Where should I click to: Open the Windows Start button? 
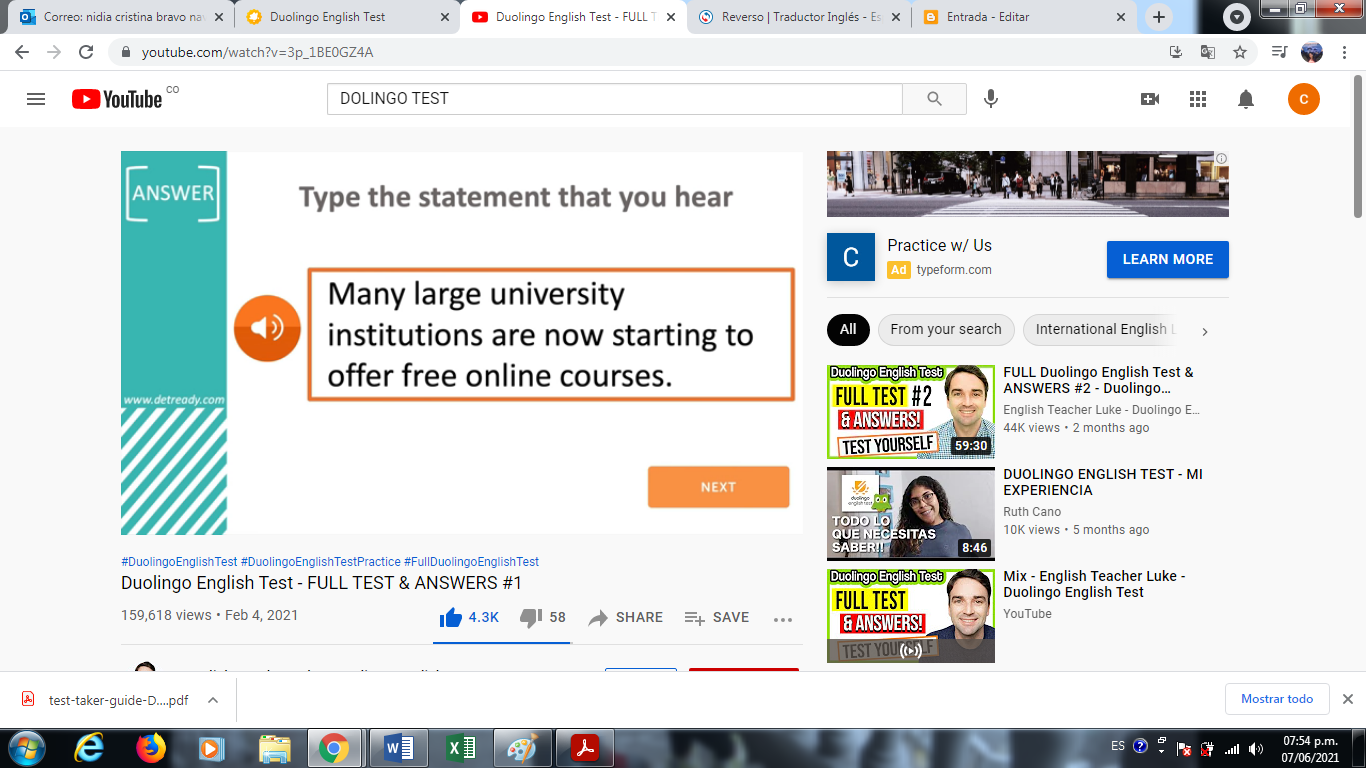[x=25, y=748]
